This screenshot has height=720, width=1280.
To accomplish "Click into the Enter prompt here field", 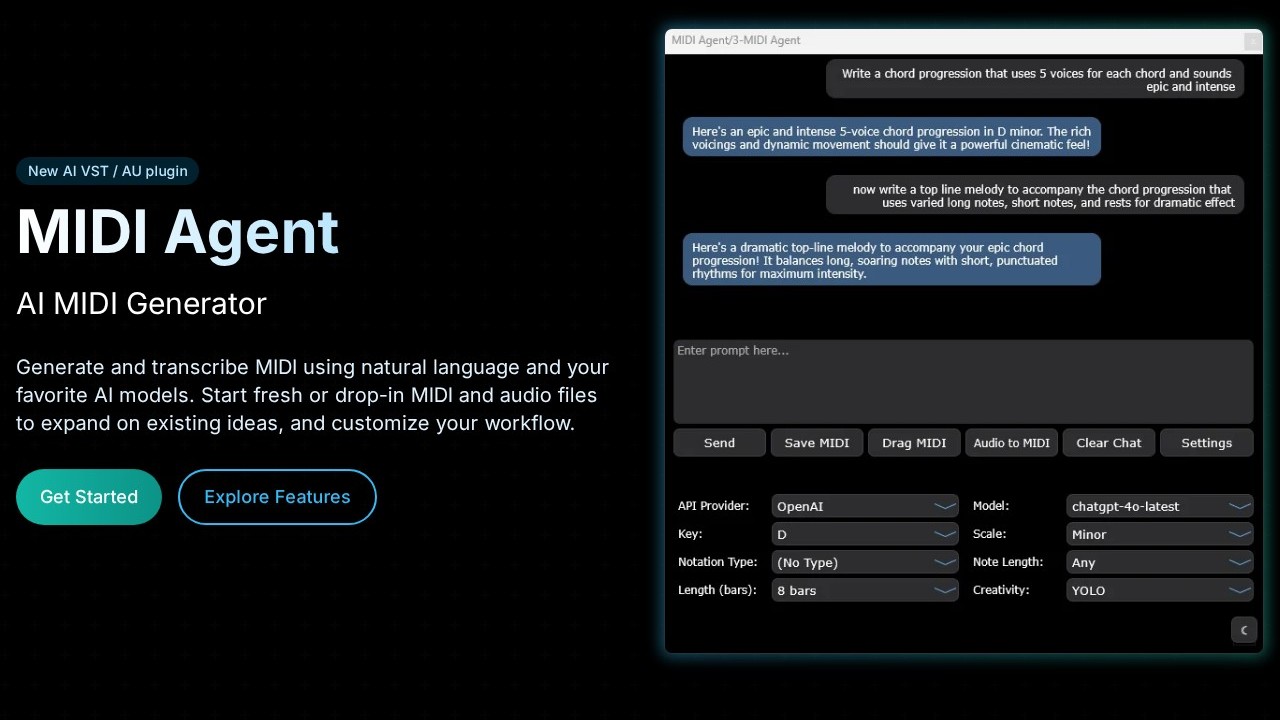I will pyautogui.click(x=963, y=382).
